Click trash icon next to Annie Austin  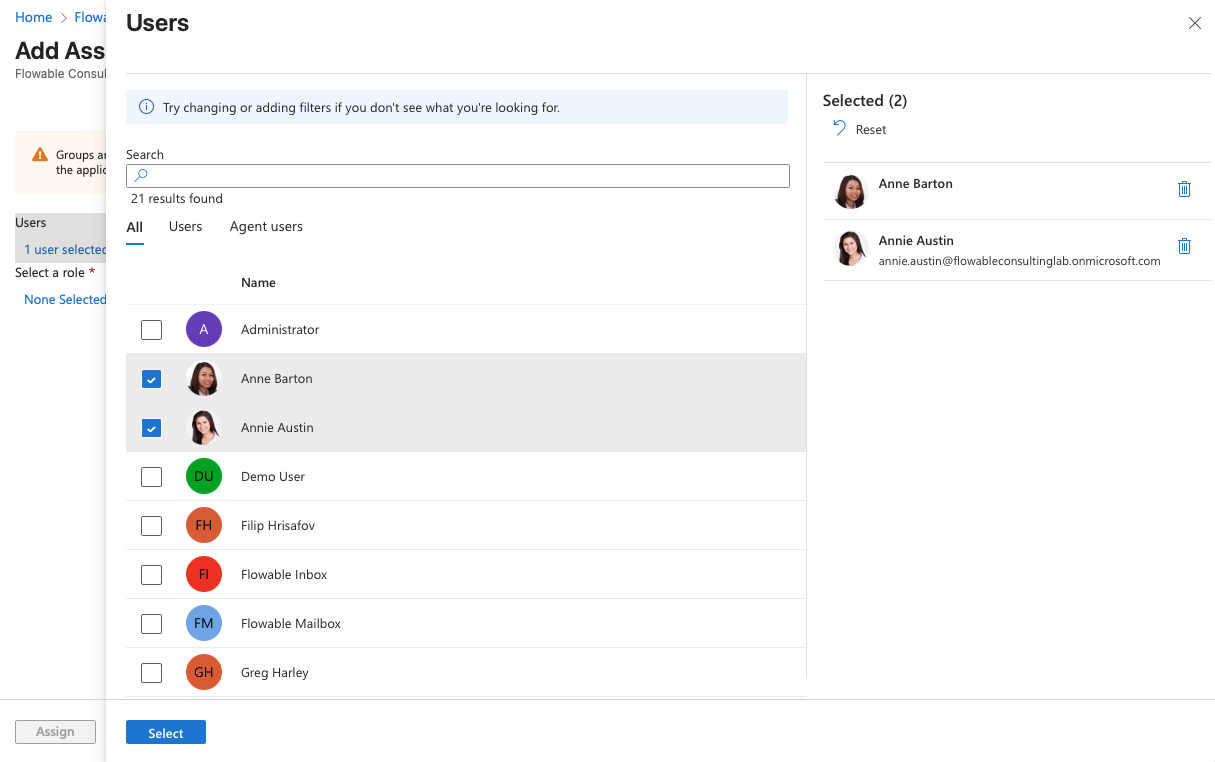(x=1184, y=246)
